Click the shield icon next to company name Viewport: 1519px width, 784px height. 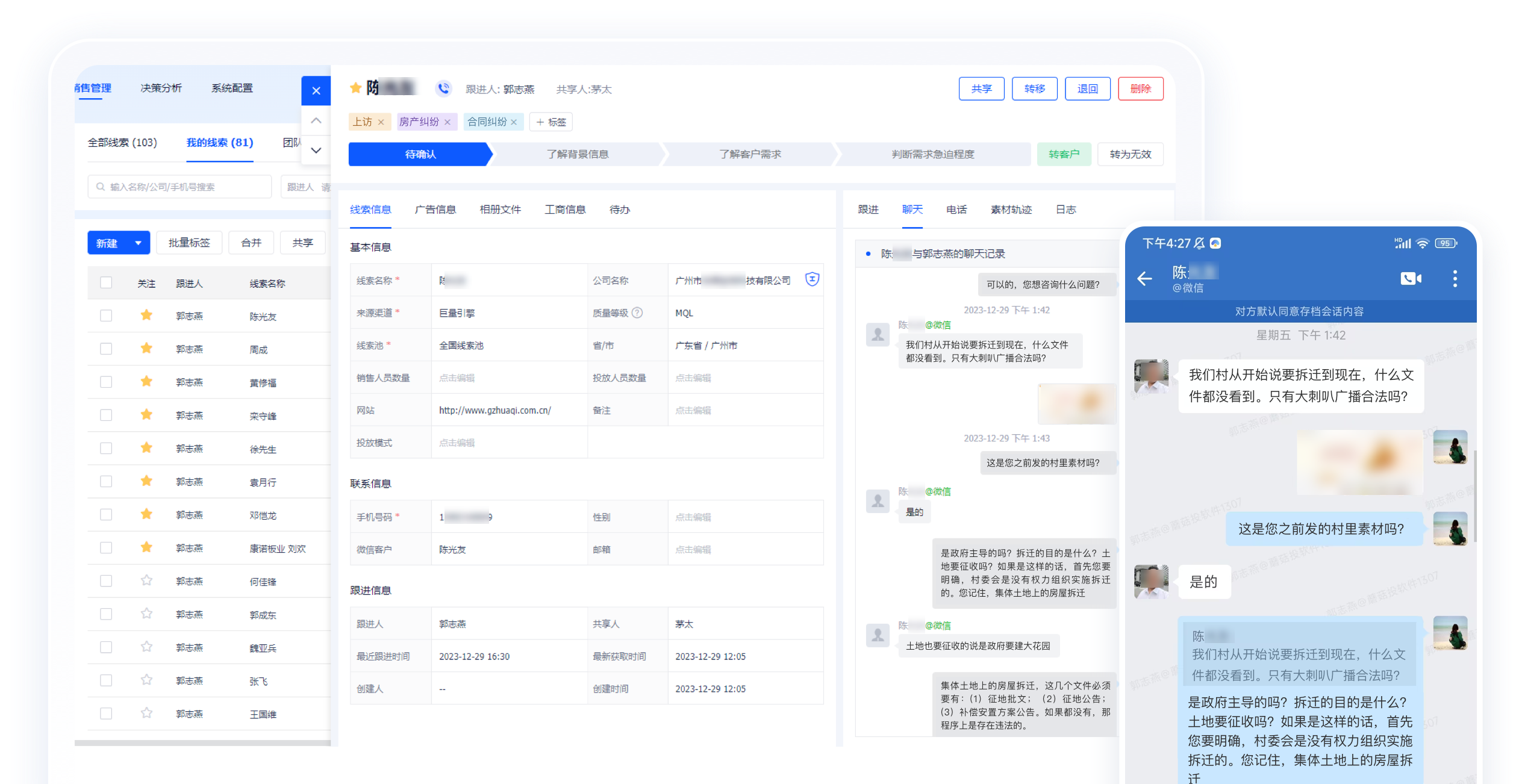(x=812, y=279)
